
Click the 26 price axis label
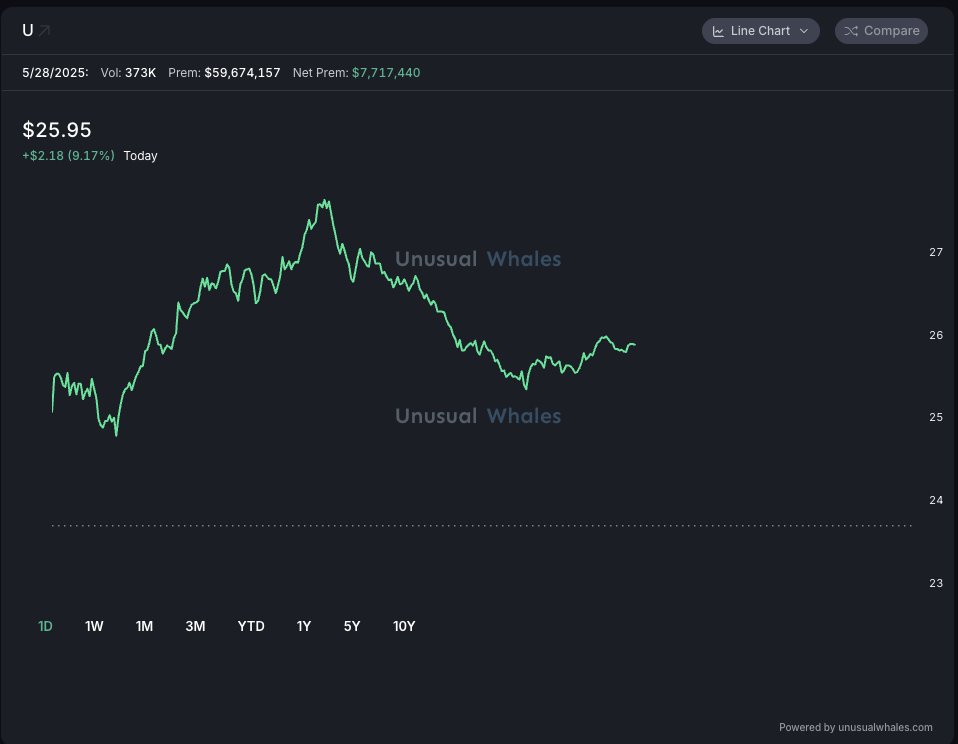[936, 335]
